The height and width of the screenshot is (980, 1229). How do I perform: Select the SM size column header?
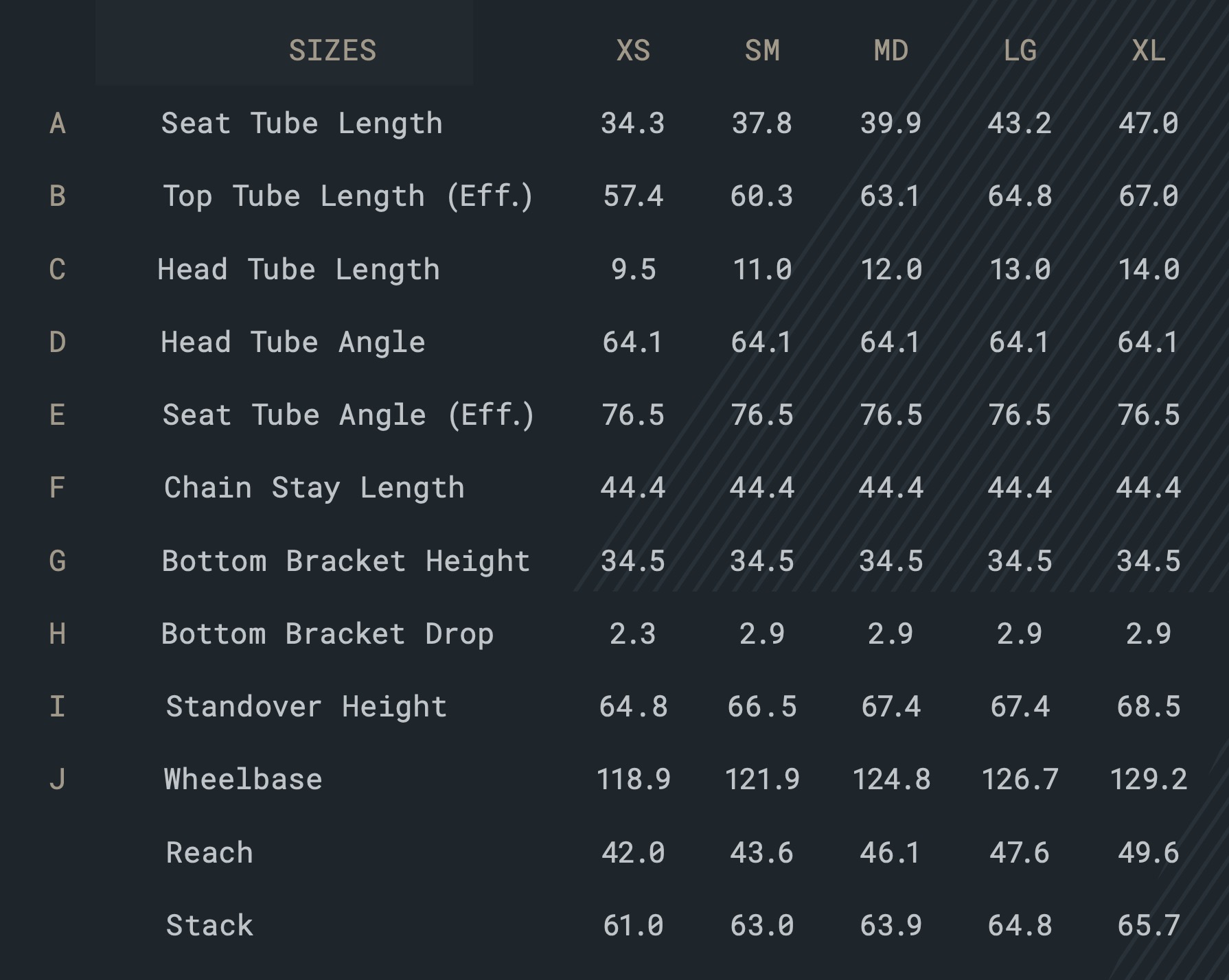(762, 51)
